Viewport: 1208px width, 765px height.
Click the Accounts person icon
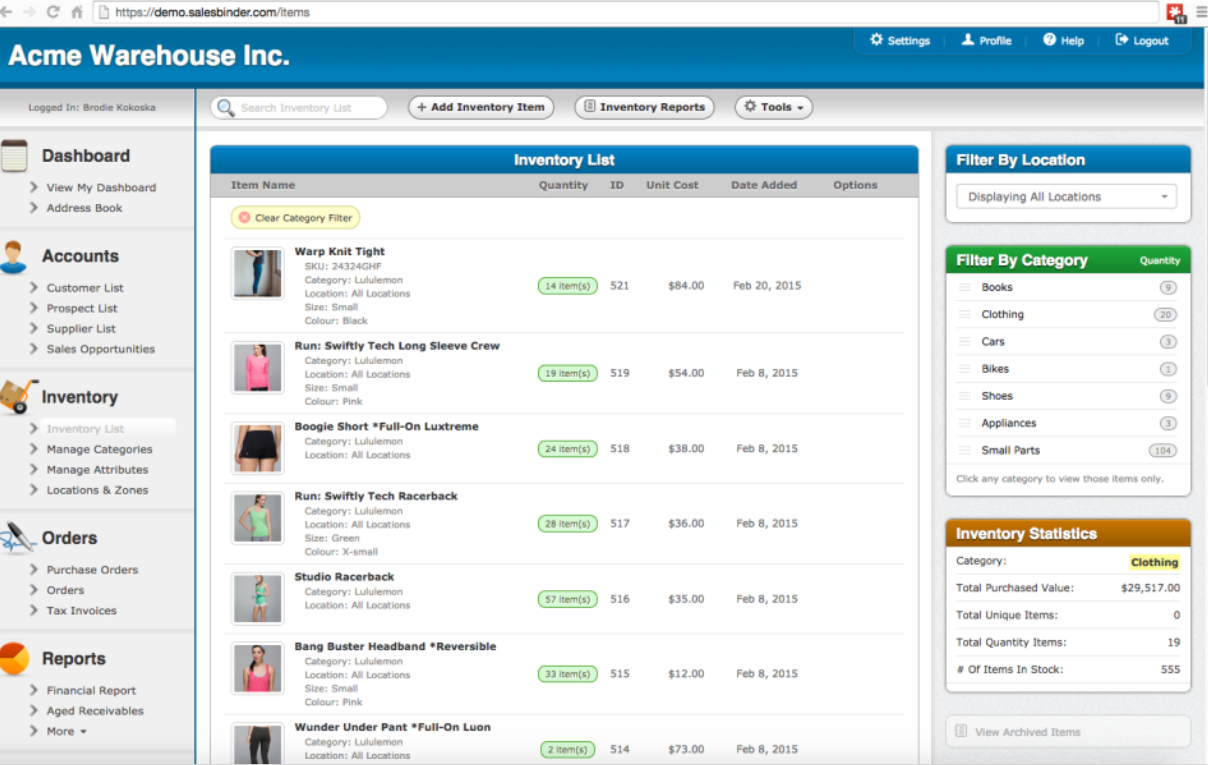(x=14, y=257)
